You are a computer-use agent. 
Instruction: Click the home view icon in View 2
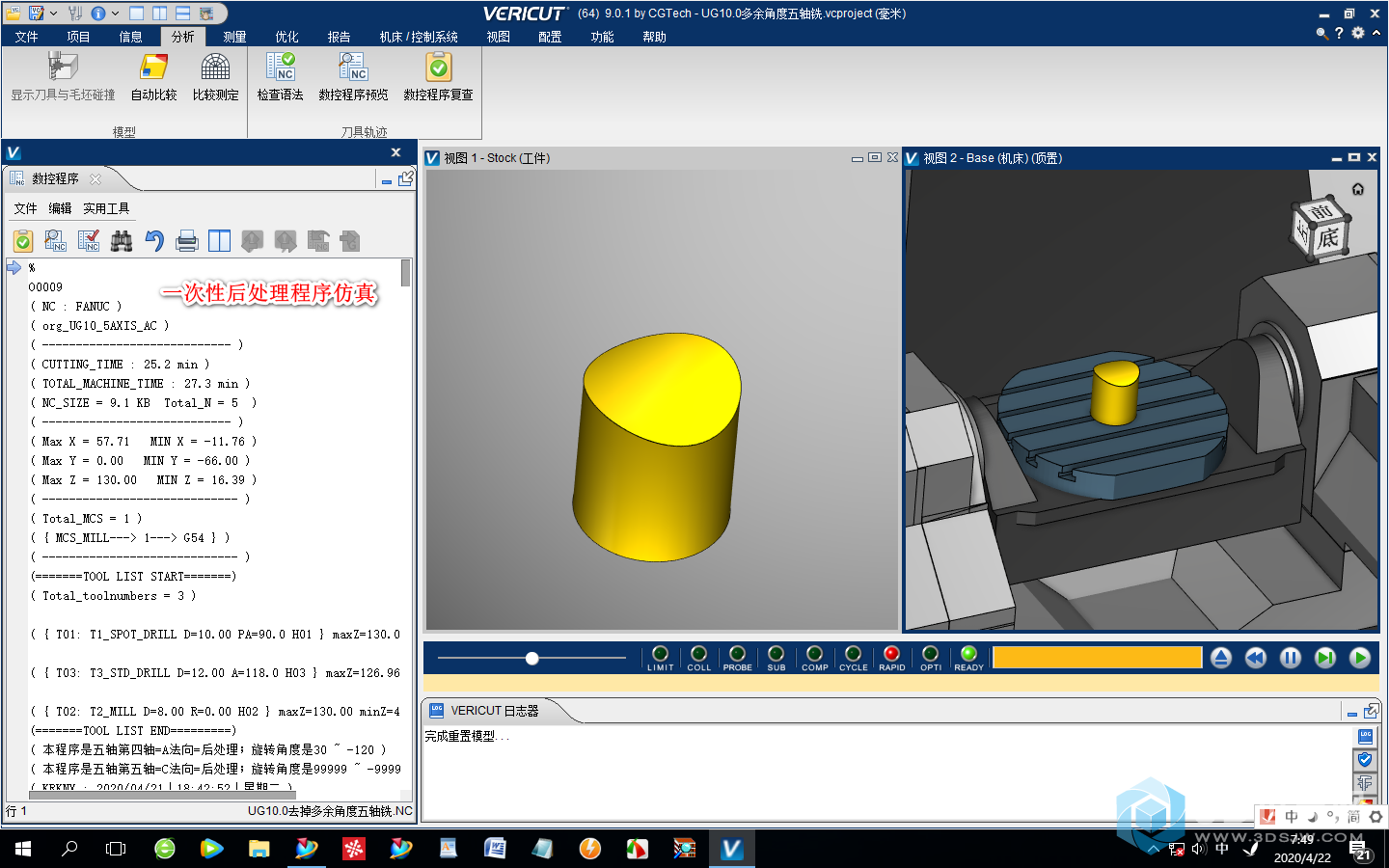[1358, 189]
